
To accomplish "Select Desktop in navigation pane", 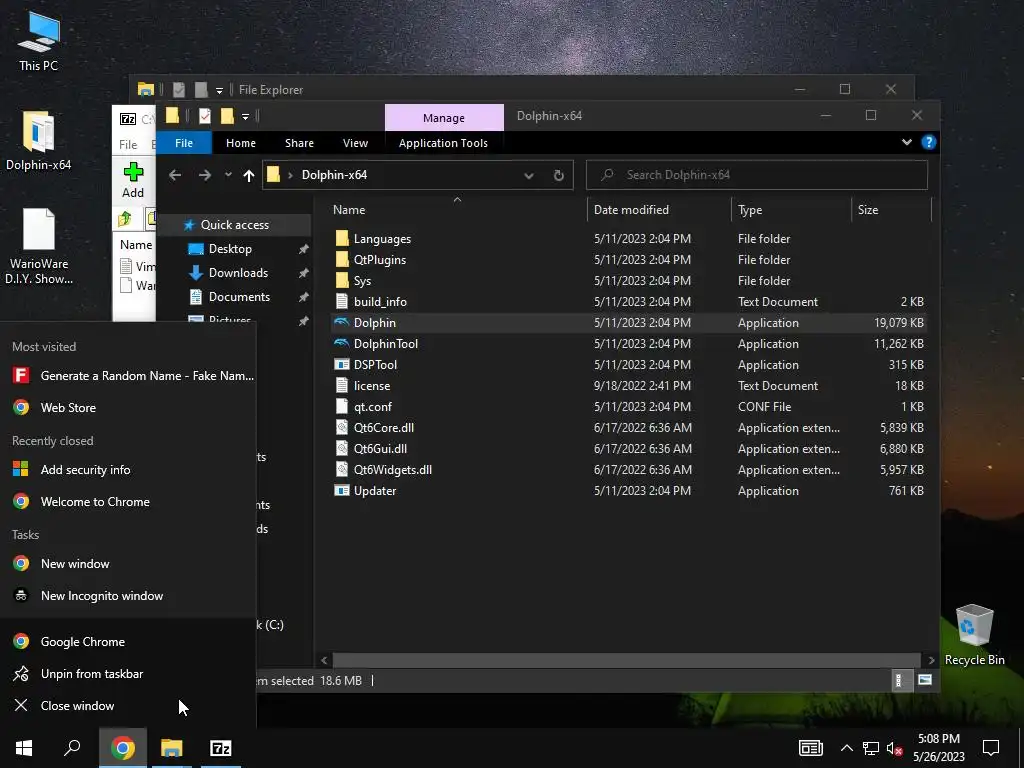I will pos(230,249).
